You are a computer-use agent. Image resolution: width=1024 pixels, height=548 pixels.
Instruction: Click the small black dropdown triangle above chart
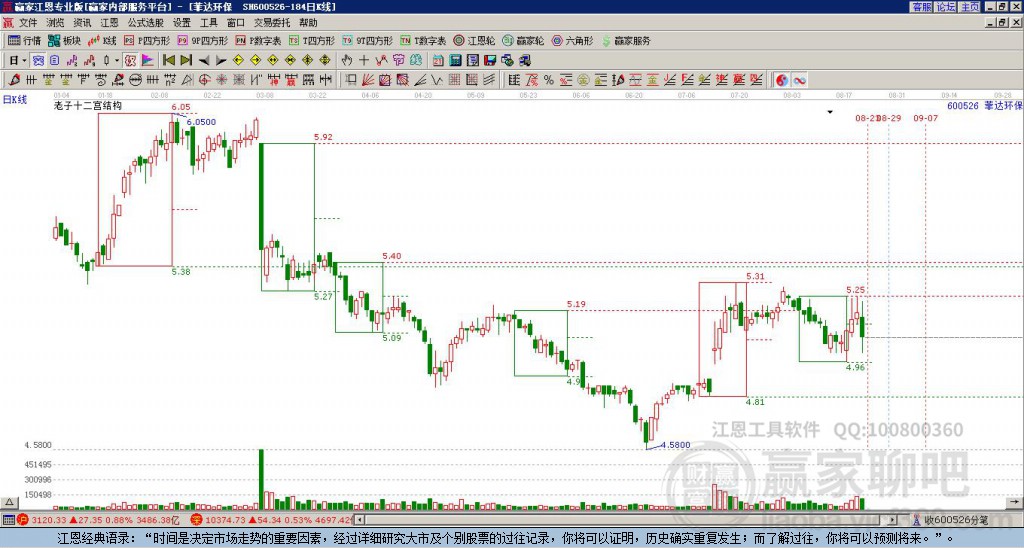(x=829, y=112)
